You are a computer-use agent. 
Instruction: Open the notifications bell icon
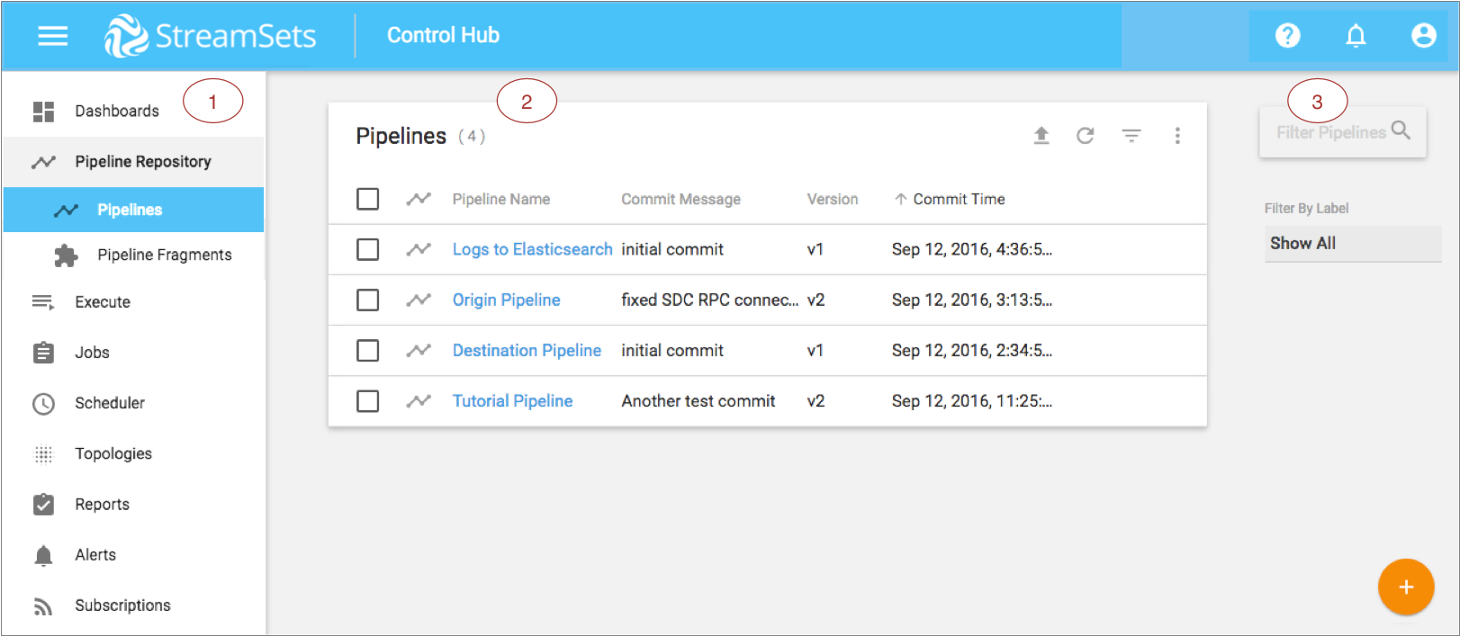tap(1356, 36)
